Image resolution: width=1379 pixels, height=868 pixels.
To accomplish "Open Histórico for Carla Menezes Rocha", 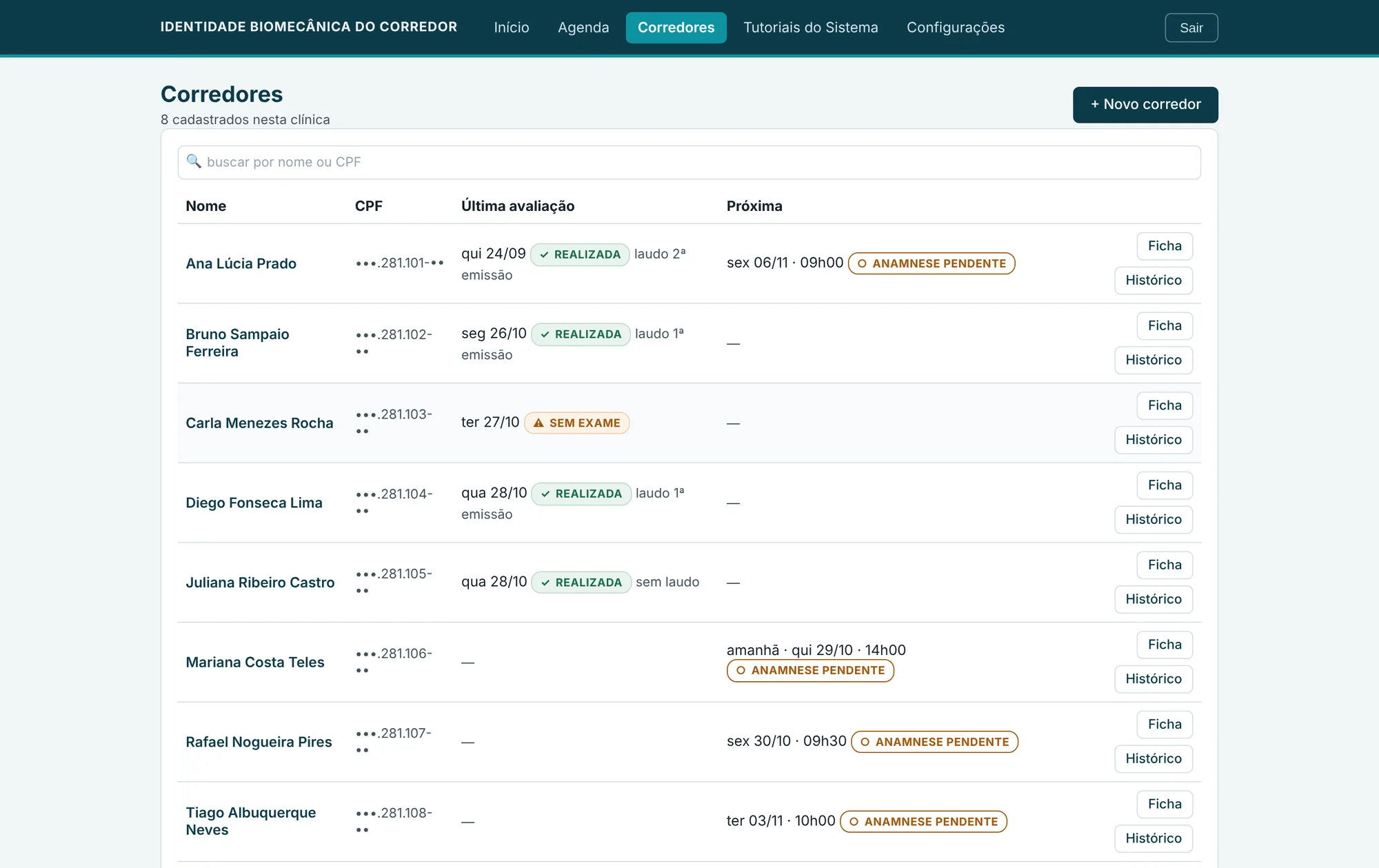I will (1154, 440).
